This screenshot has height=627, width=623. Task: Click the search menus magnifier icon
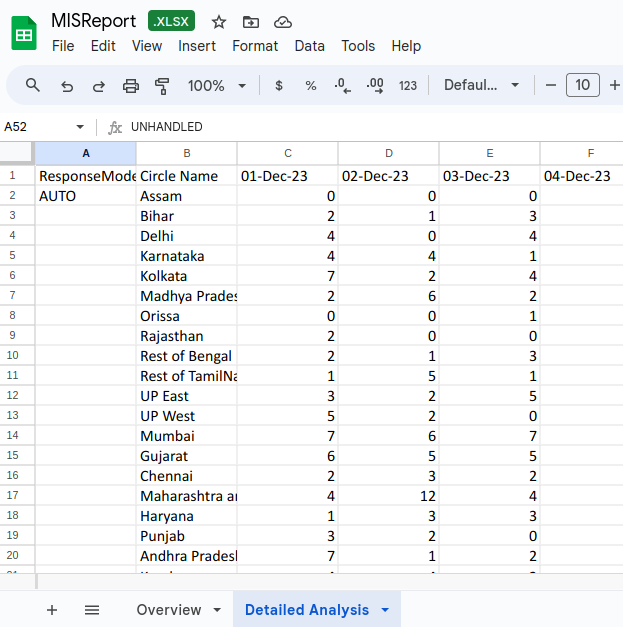[33, 86]
